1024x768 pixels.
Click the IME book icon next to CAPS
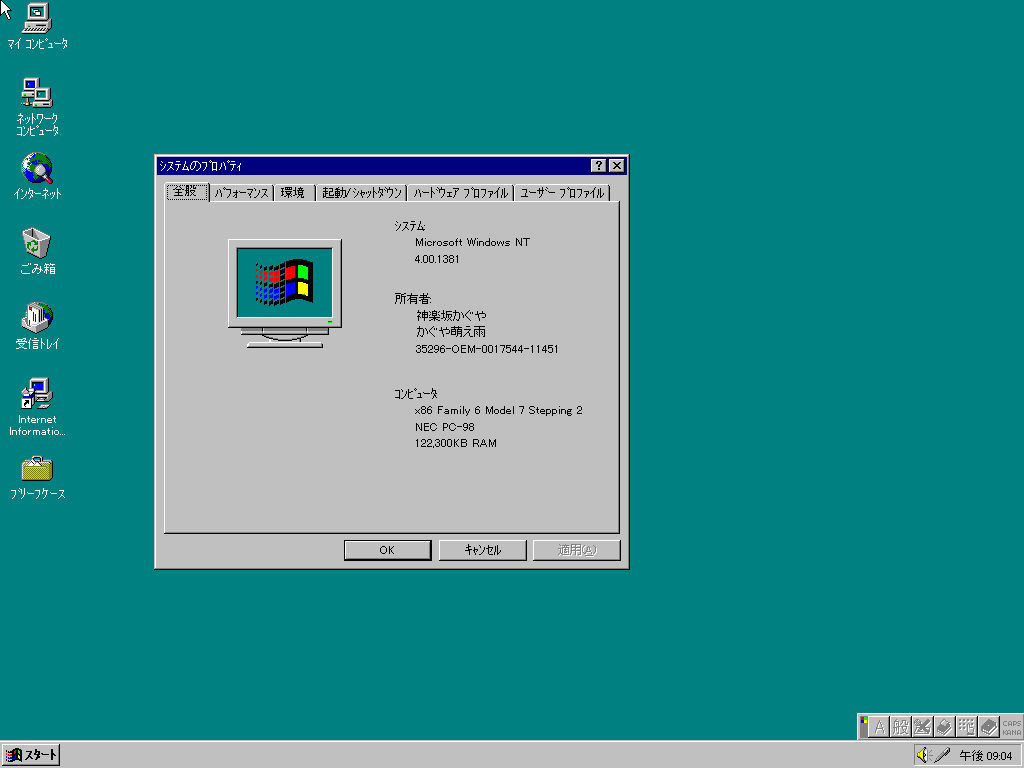[x=989, y=727]
